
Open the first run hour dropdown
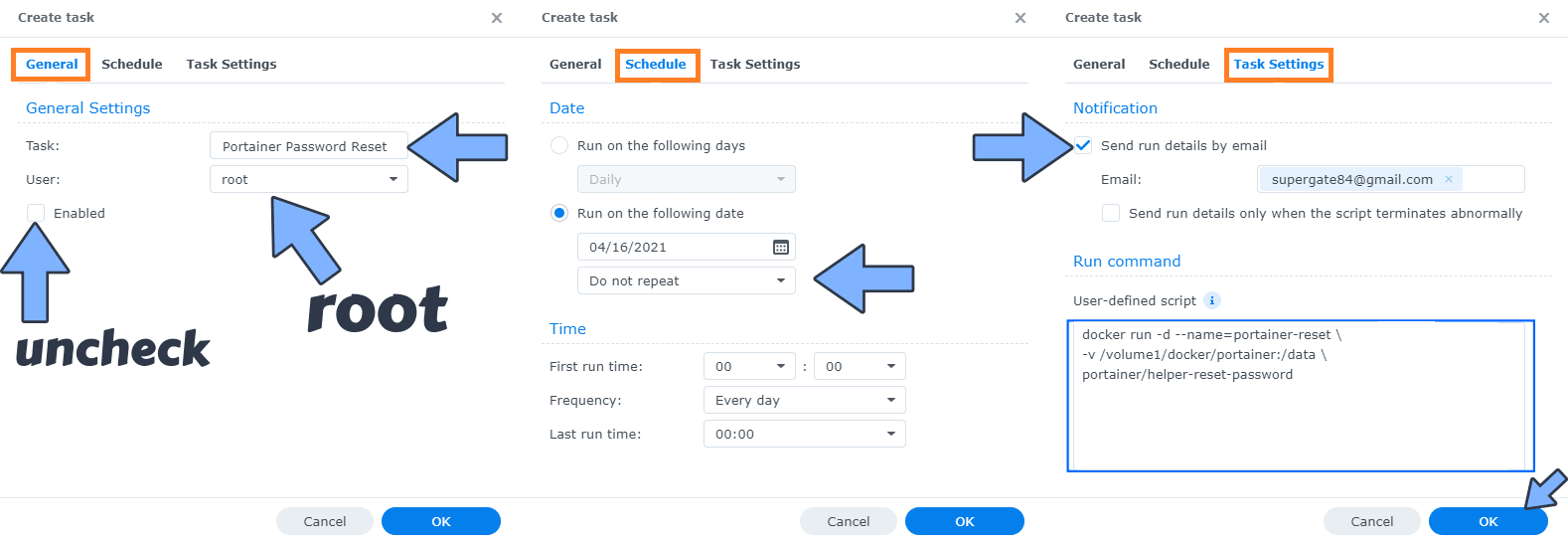click(749, 366)
